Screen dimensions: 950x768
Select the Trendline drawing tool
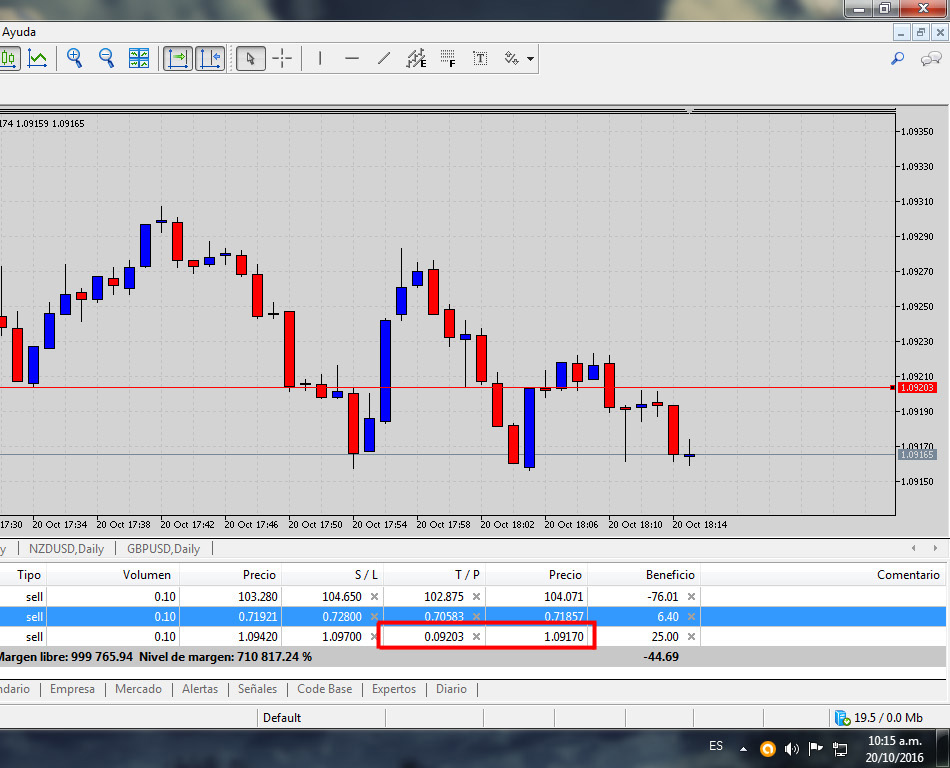point(384,58)
